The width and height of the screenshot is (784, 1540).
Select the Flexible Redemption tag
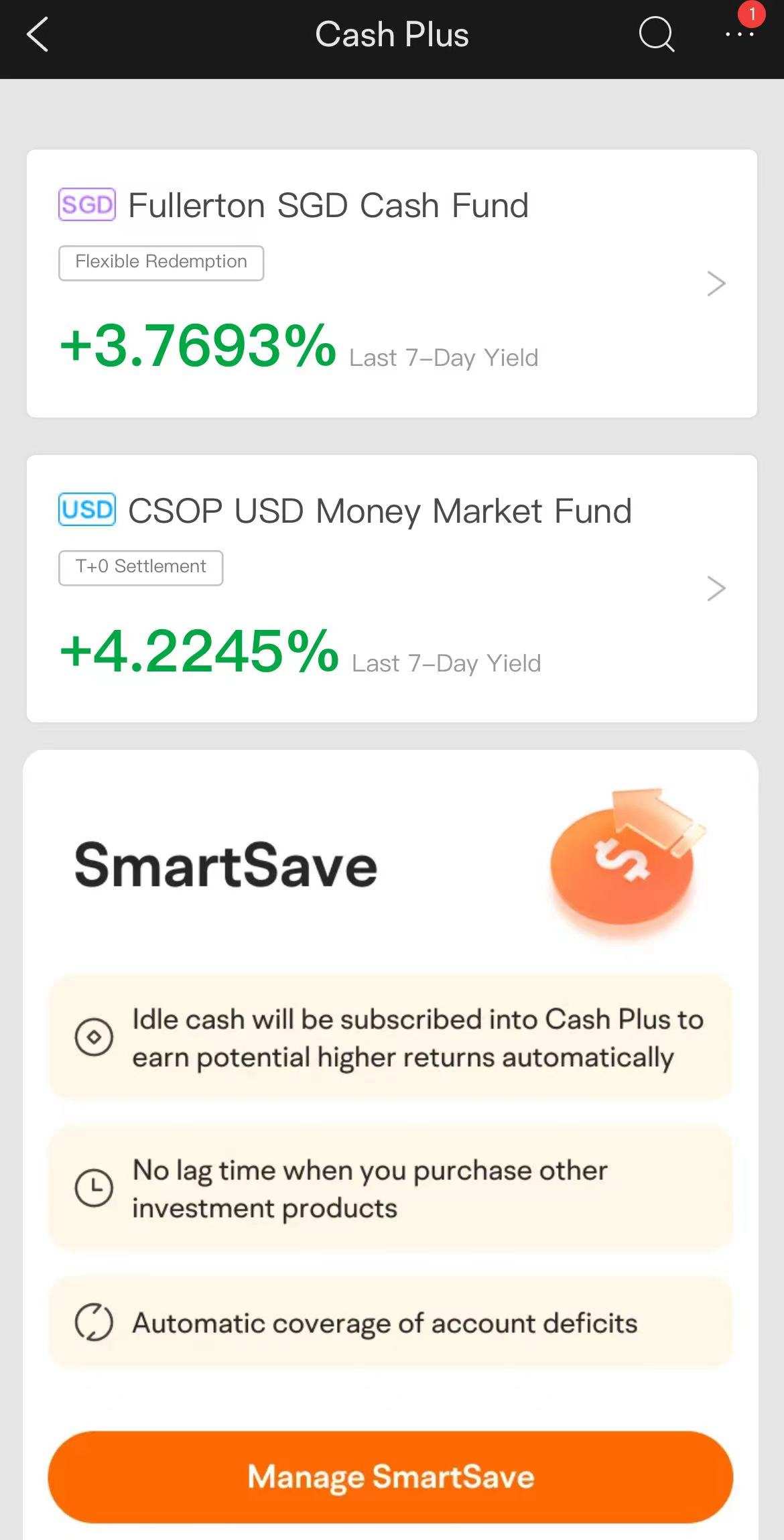pyautogui.click(x=161, y=263)
